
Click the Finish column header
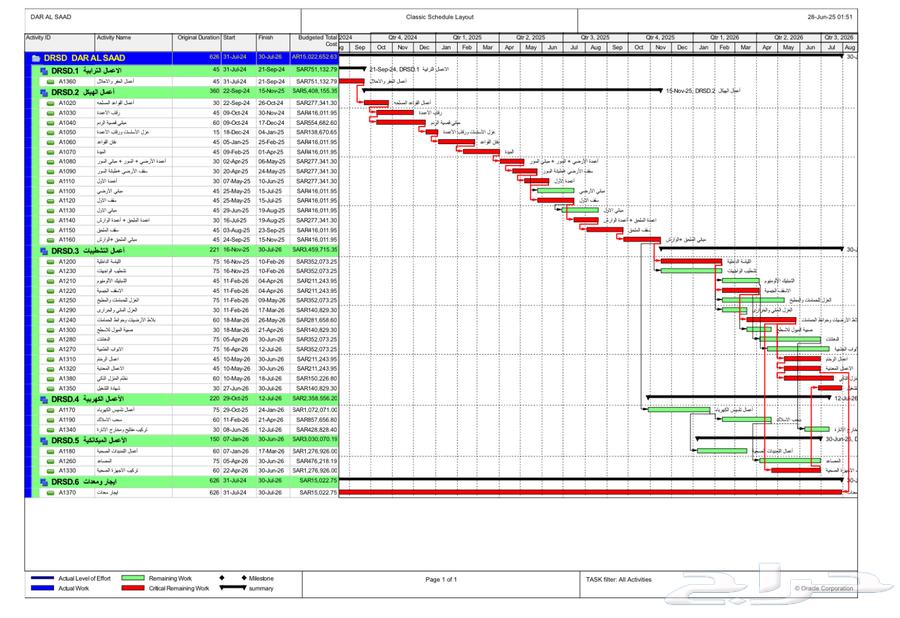coord(265,37)
